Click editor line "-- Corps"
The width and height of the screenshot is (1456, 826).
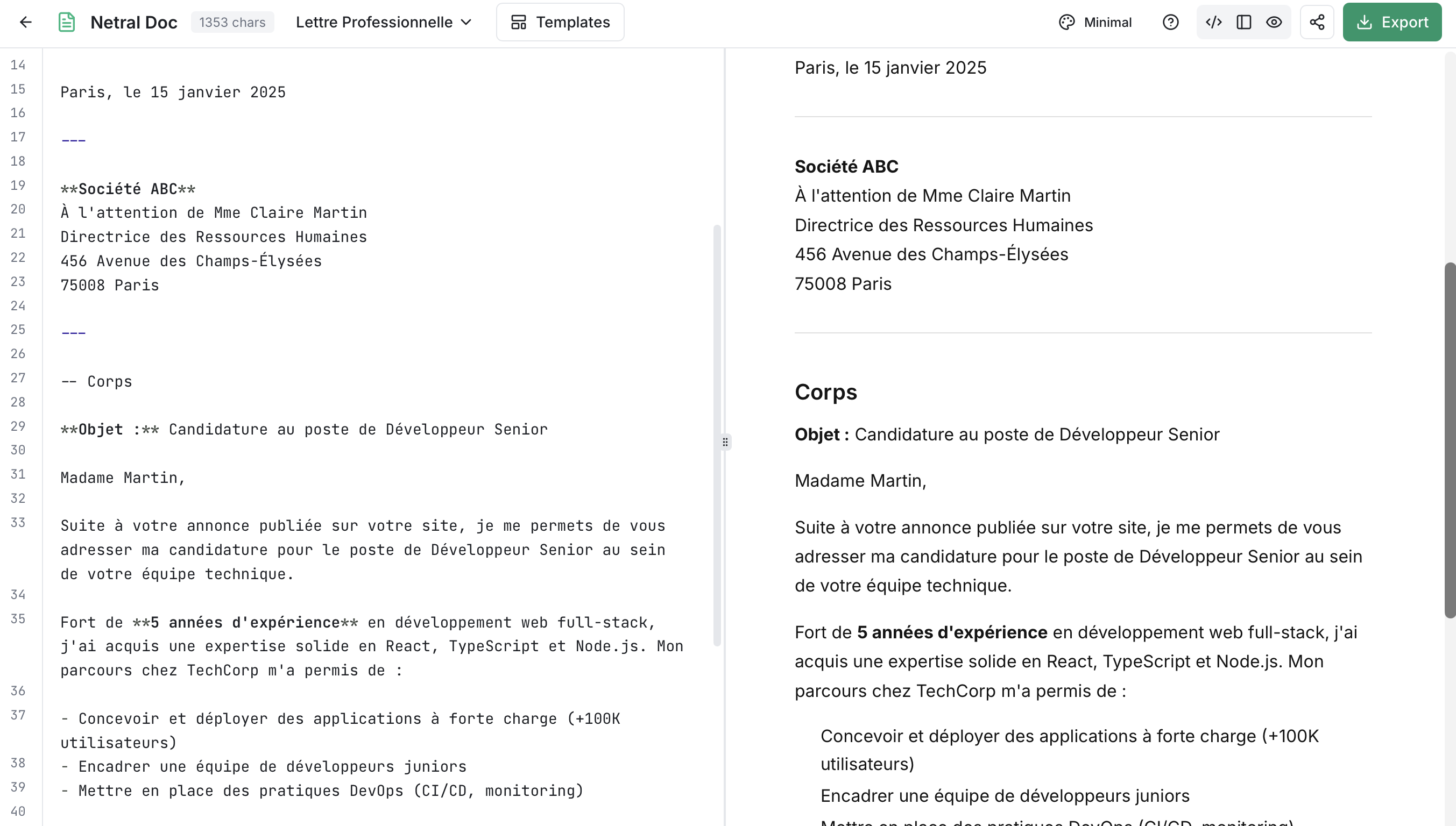(96, 381)
